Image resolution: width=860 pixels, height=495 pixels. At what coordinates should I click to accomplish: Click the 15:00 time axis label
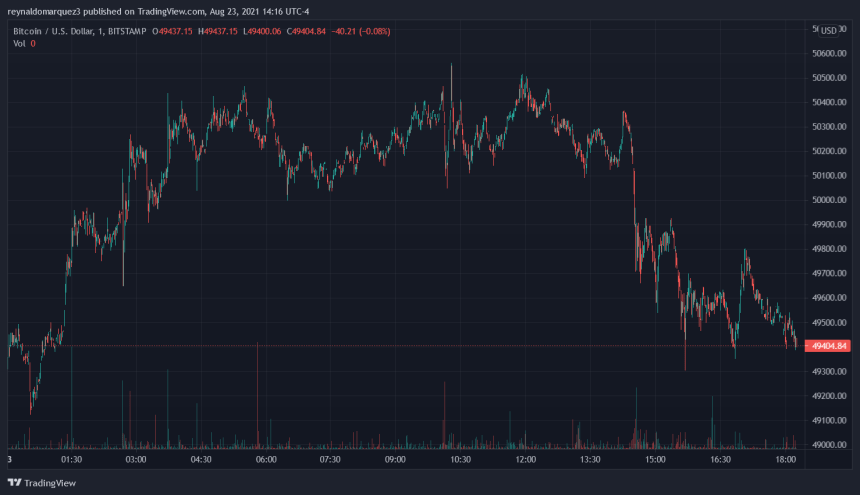pyautogui.click(x=655, y=459)
